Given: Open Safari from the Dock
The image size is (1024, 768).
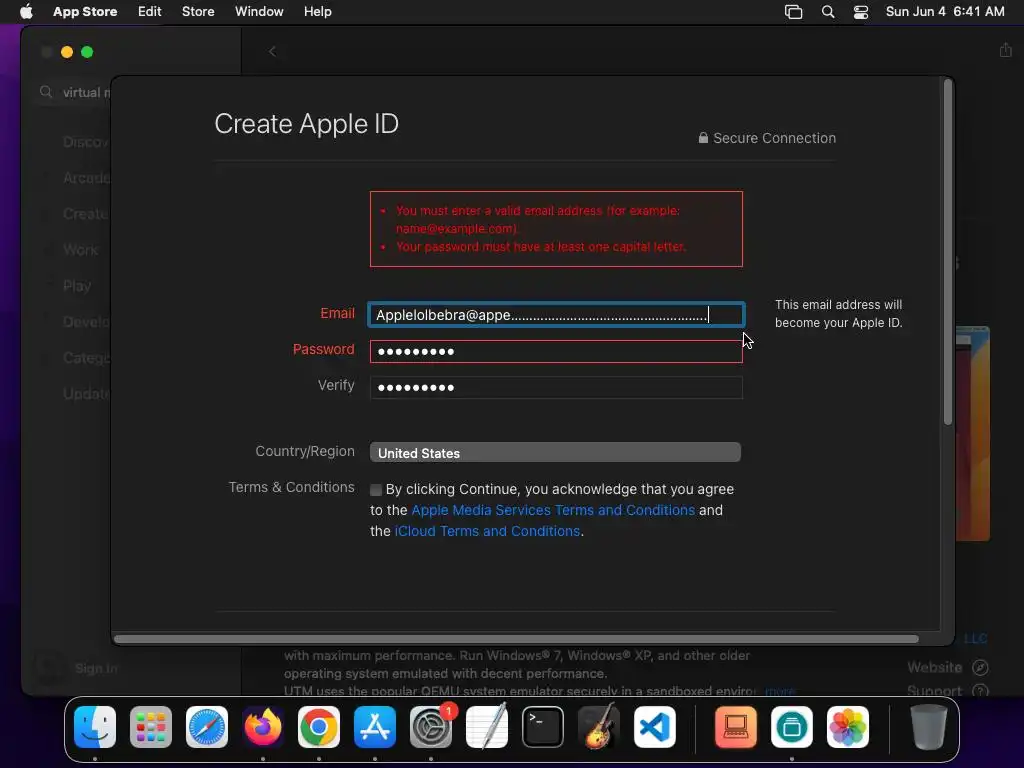Looking at the screenshot, I should tap(207, 727).
